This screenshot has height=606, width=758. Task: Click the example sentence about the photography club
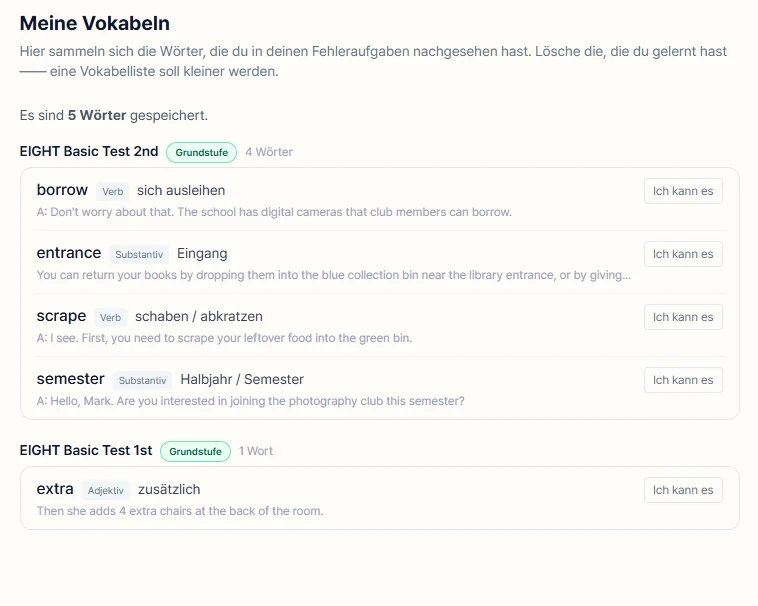pos(250,401)
